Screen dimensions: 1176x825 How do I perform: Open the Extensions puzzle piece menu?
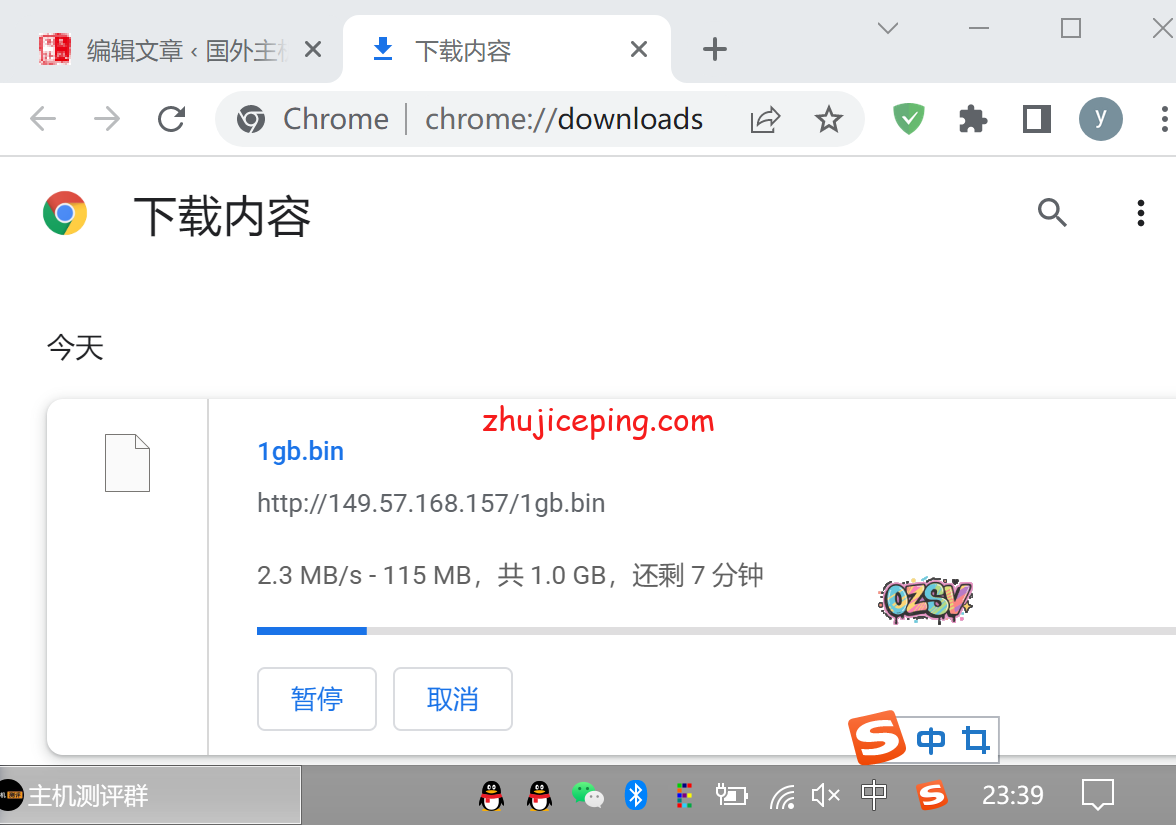972,119
